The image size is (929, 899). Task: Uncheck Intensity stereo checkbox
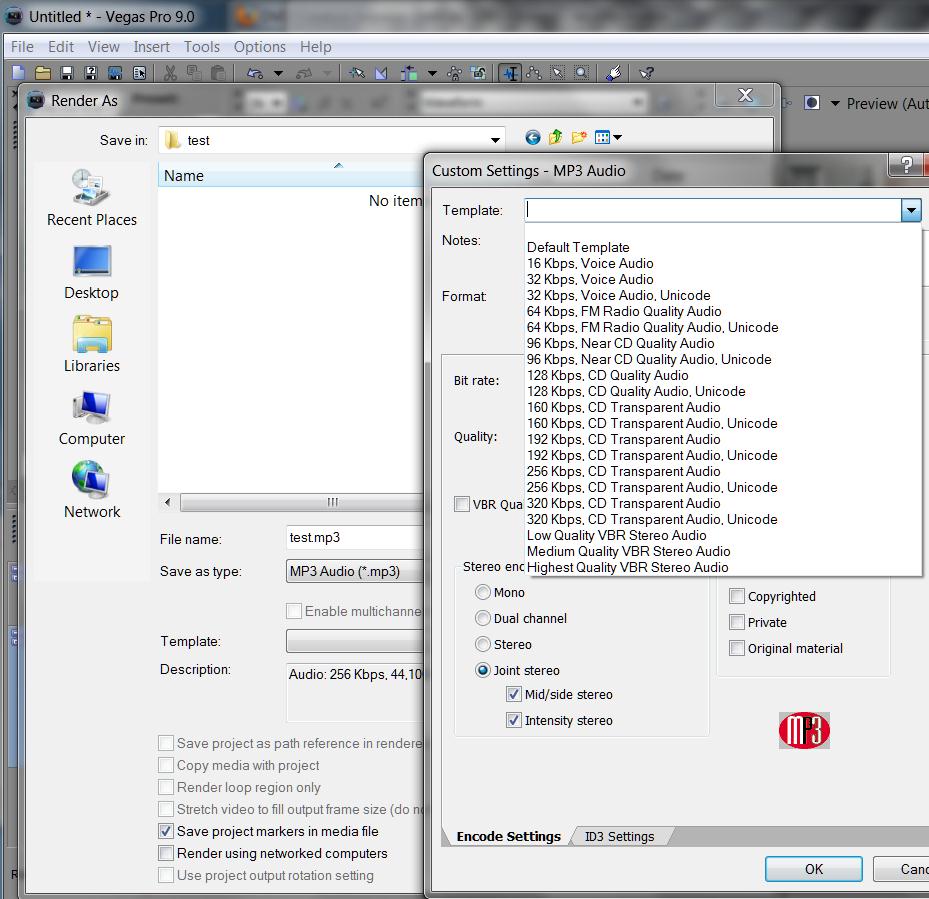[514, 720]
